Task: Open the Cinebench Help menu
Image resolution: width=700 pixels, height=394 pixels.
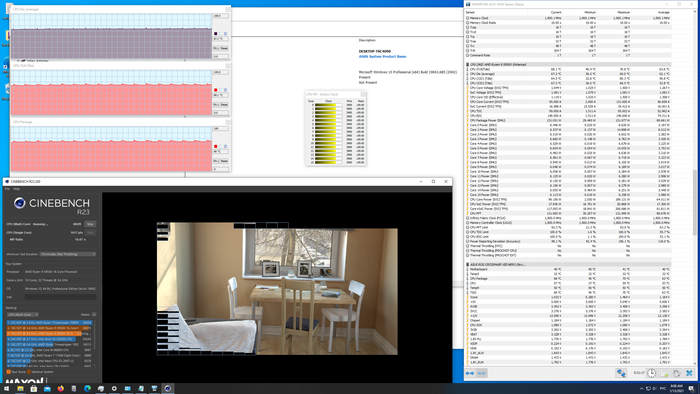Action: coord(17,189)
